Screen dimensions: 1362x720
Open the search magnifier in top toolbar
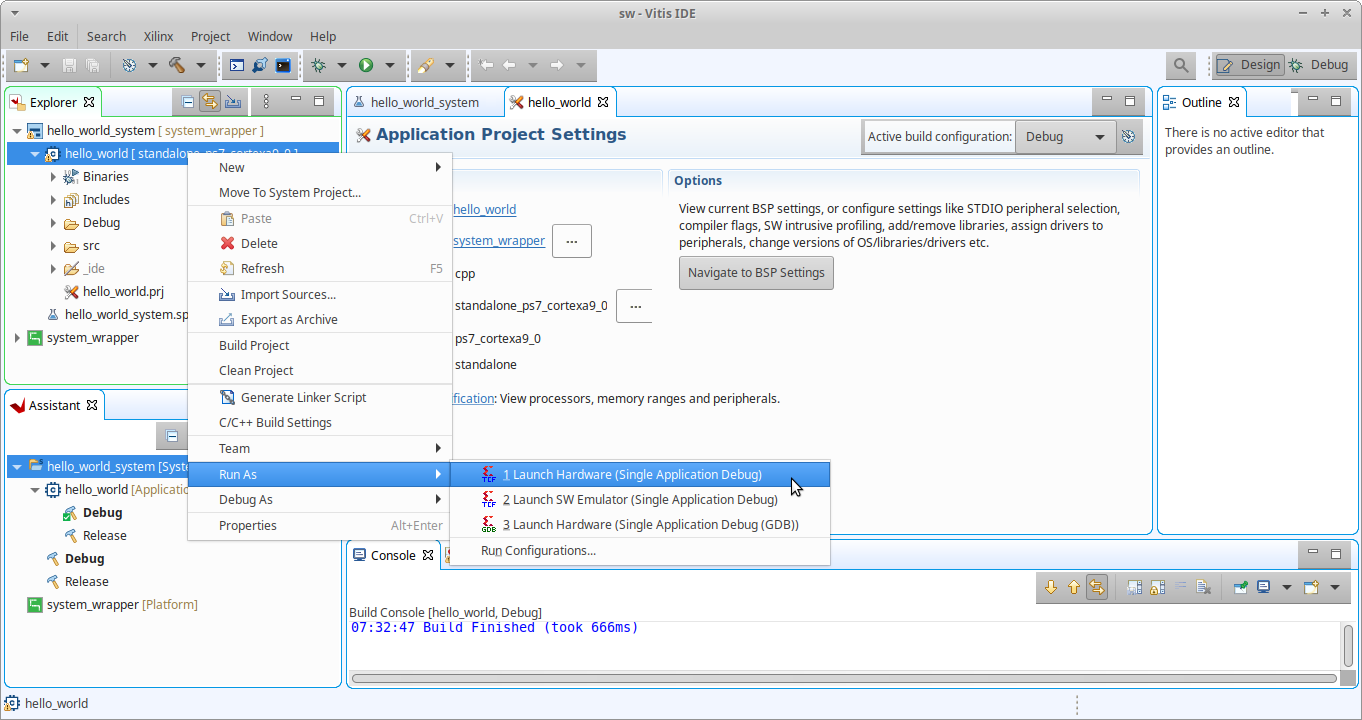pyautogui.click(x=1181, y=65)
